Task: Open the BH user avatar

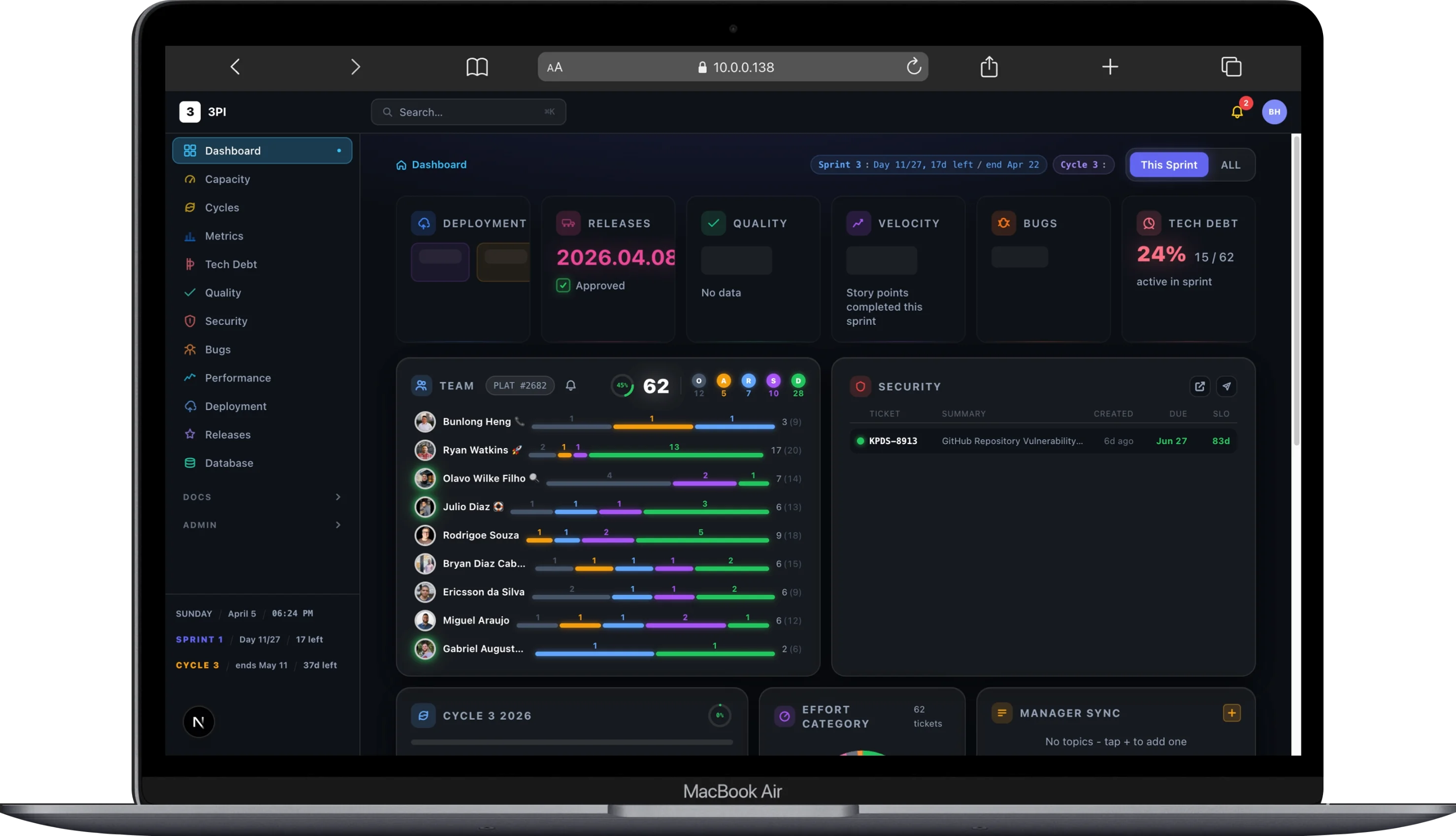Action: click(x=1274, y=112)
